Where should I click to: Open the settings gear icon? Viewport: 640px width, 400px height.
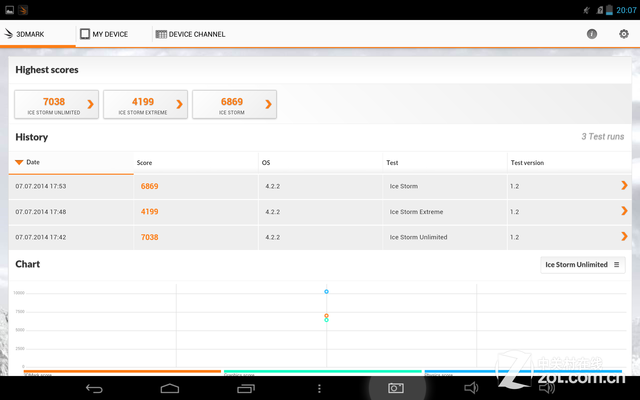pos(624,34)
